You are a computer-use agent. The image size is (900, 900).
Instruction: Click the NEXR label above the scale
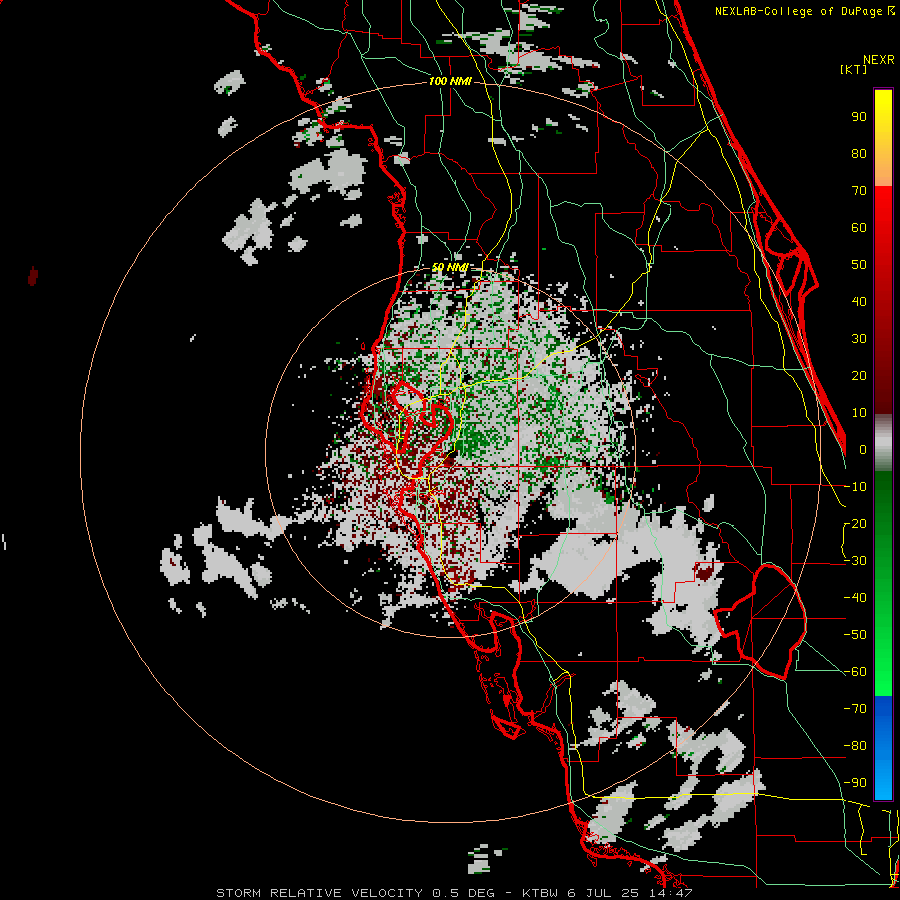[x=879, y=60]
